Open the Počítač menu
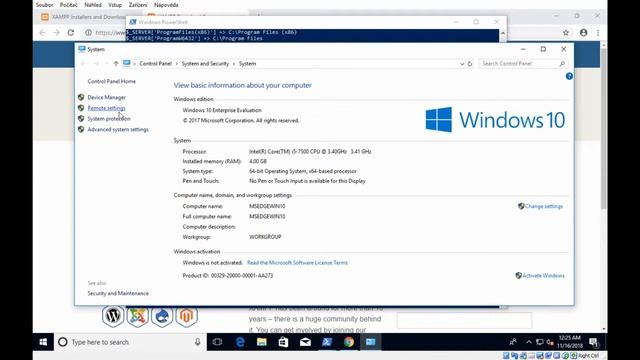Image resolution: width=640 pixels, height=360 pixels. (x=68, y=5)
